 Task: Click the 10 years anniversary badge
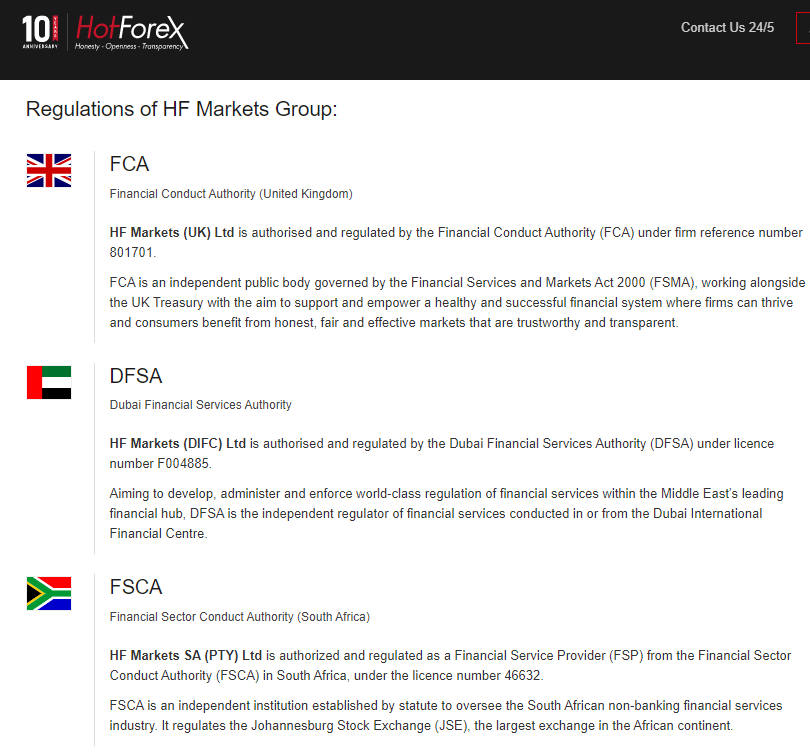40,32
